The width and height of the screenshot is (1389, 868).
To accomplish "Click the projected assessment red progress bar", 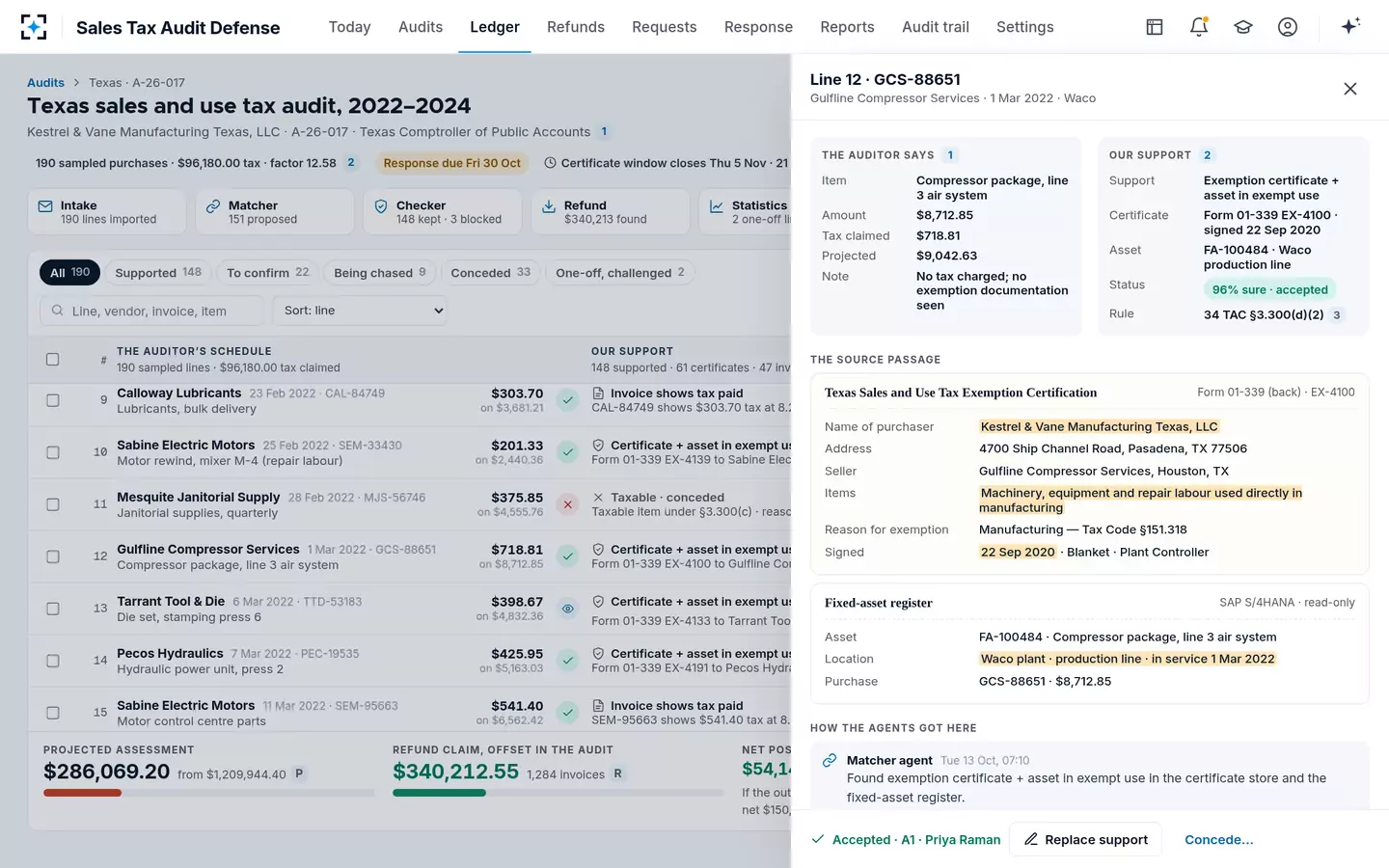I will click(83, 793).
